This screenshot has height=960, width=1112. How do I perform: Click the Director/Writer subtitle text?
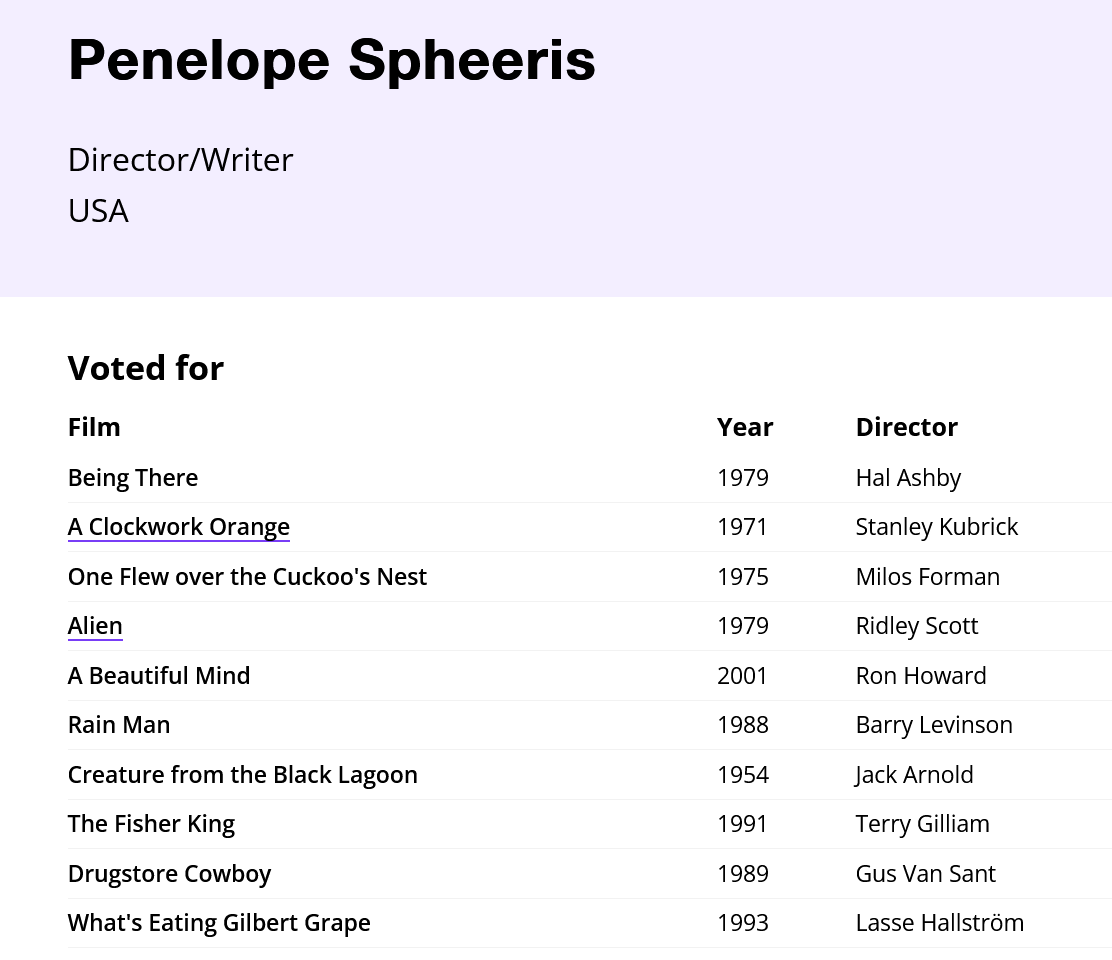click(180, 160)
